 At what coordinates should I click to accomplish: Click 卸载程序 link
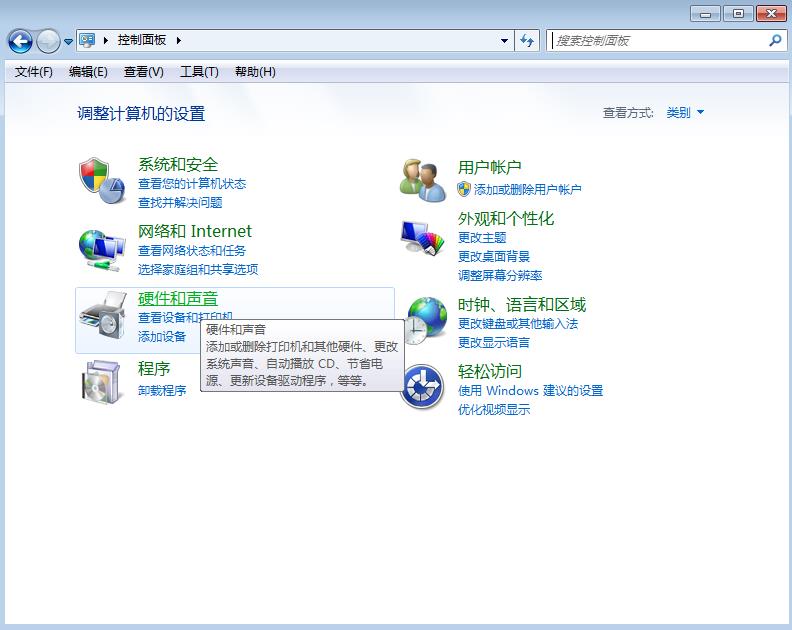[x=162, y=391]
